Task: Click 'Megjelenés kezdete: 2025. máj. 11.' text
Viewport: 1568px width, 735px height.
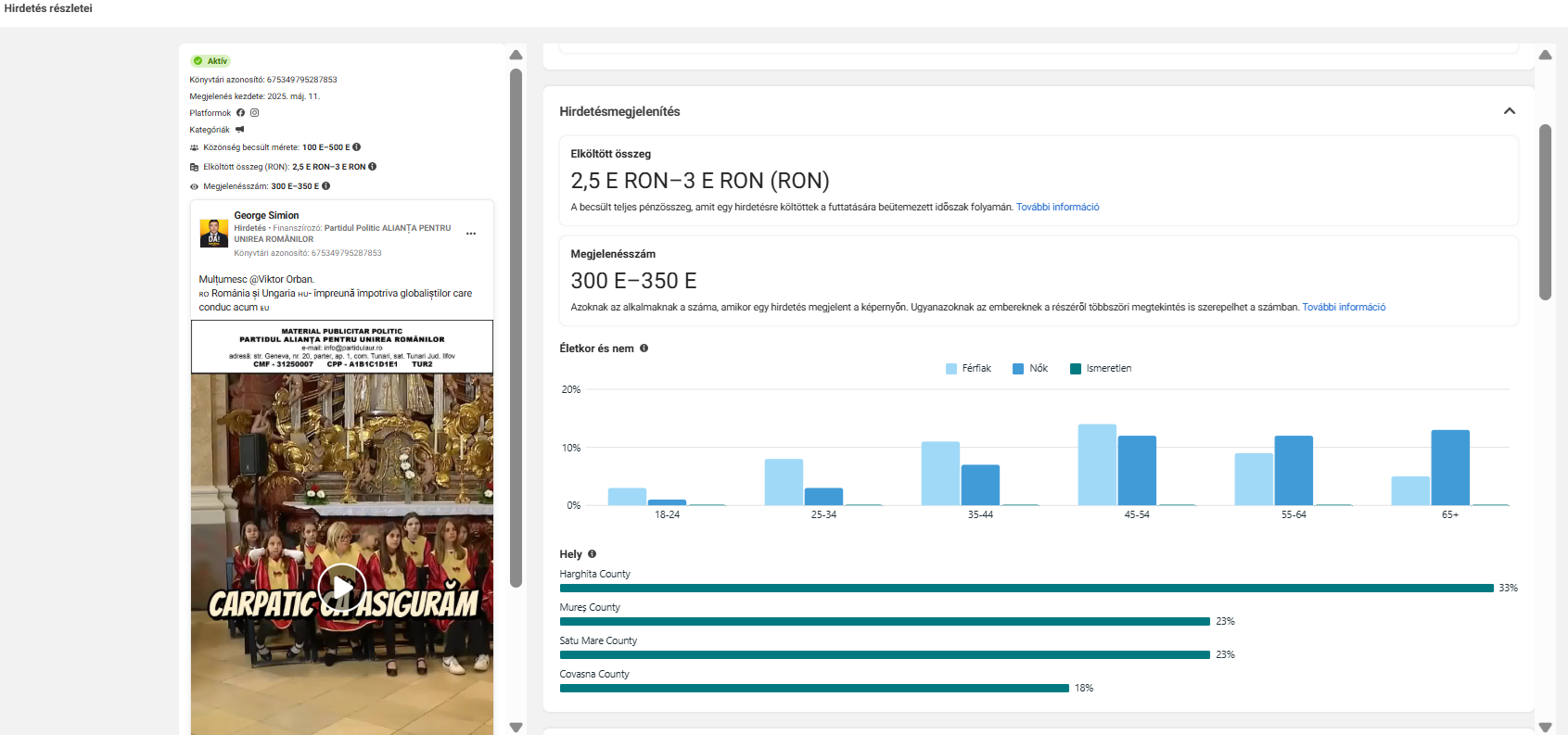Action: click(x=255, y=96)
